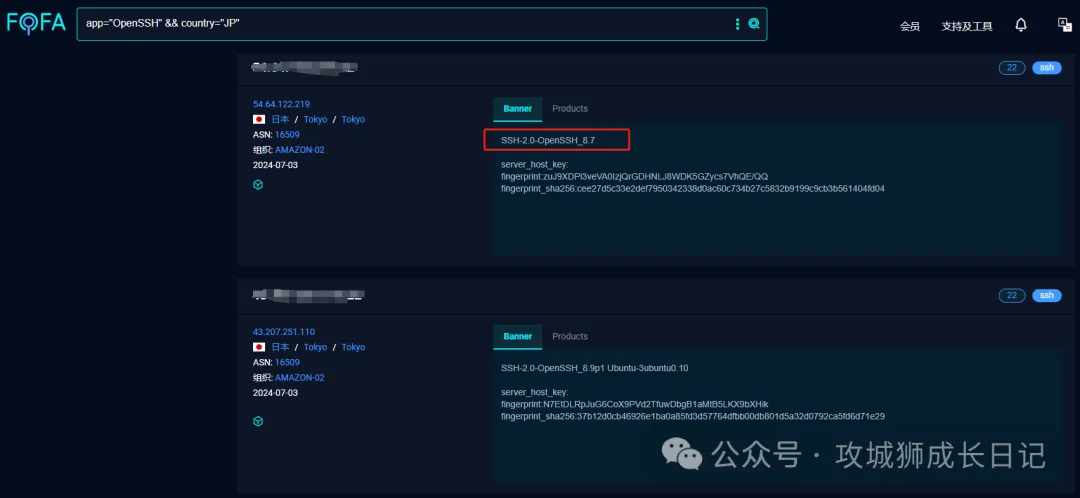
Task: Click Japan flag in 43.207.251.110 result
Action: pos(259,347)
